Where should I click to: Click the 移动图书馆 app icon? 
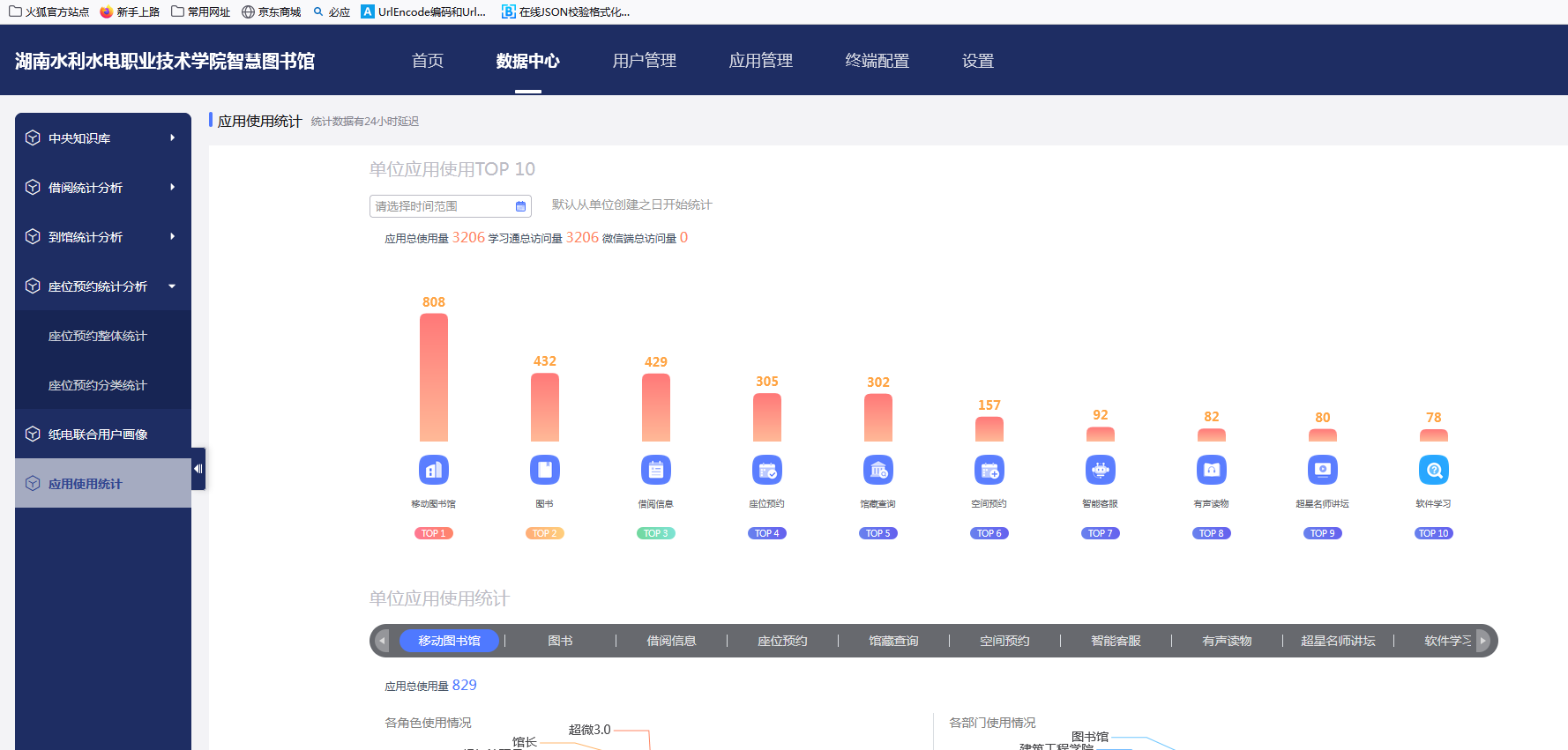[x=433, y=470]
